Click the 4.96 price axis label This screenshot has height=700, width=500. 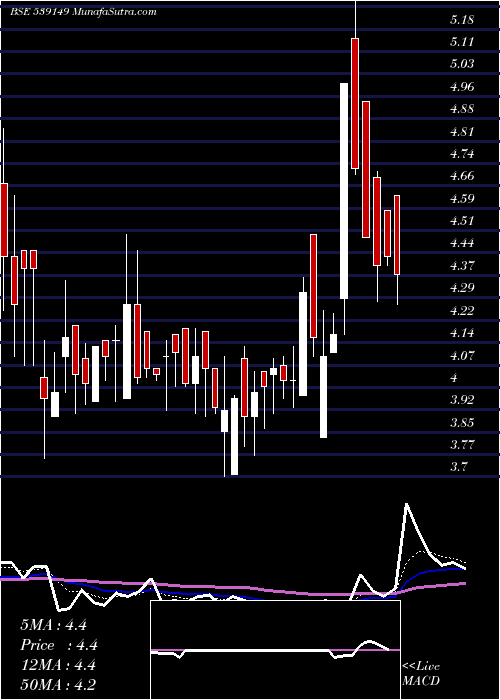click(x=462, y=87)
